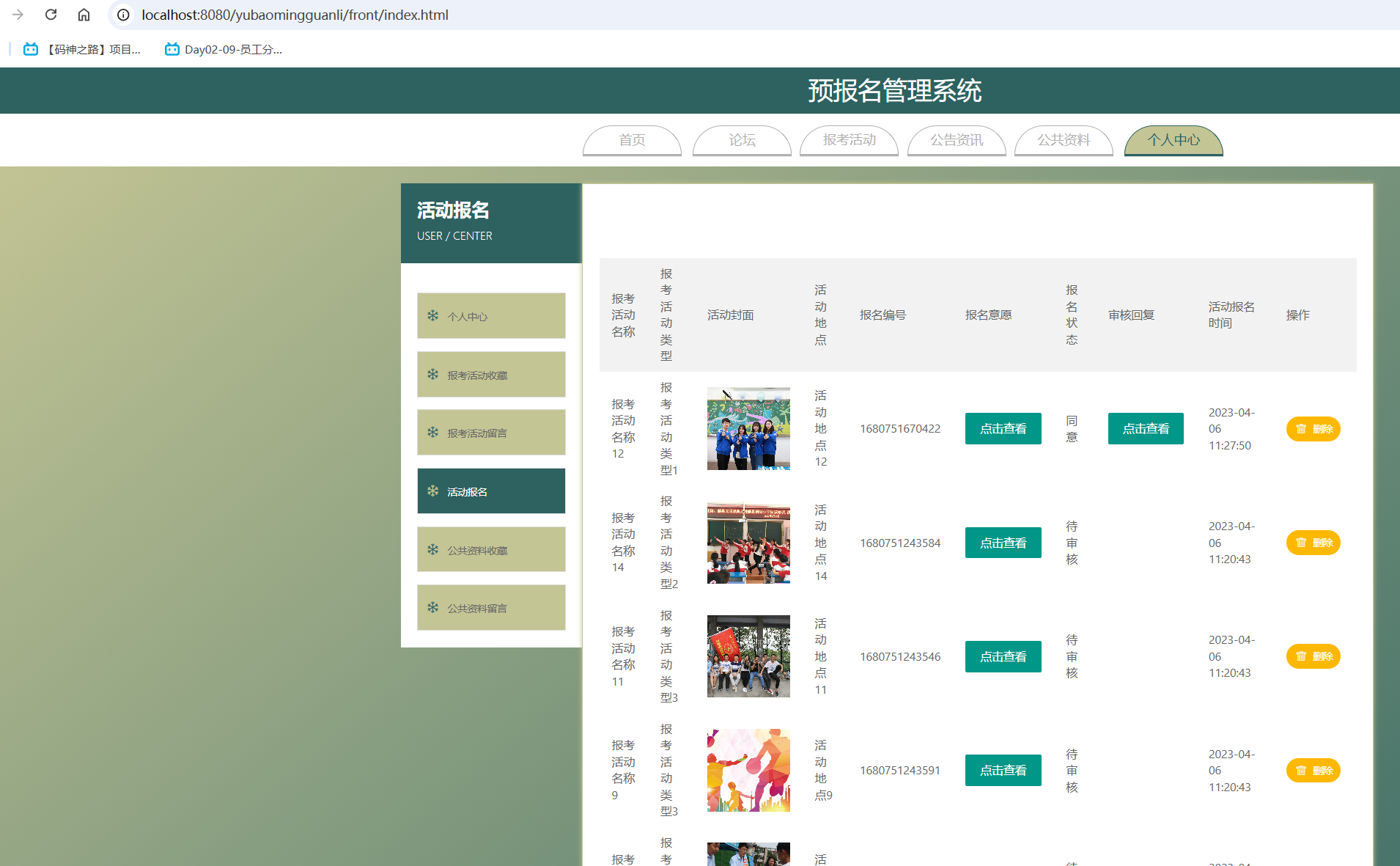Viewport: 1400px width, 866px height.
Task: Click the browser forward arrow
Action: click(x=18, y=15)
